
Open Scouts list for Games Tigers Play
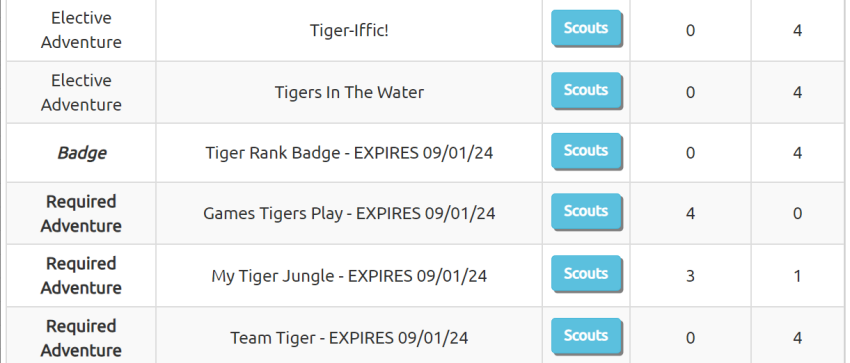tap(586, 212)
